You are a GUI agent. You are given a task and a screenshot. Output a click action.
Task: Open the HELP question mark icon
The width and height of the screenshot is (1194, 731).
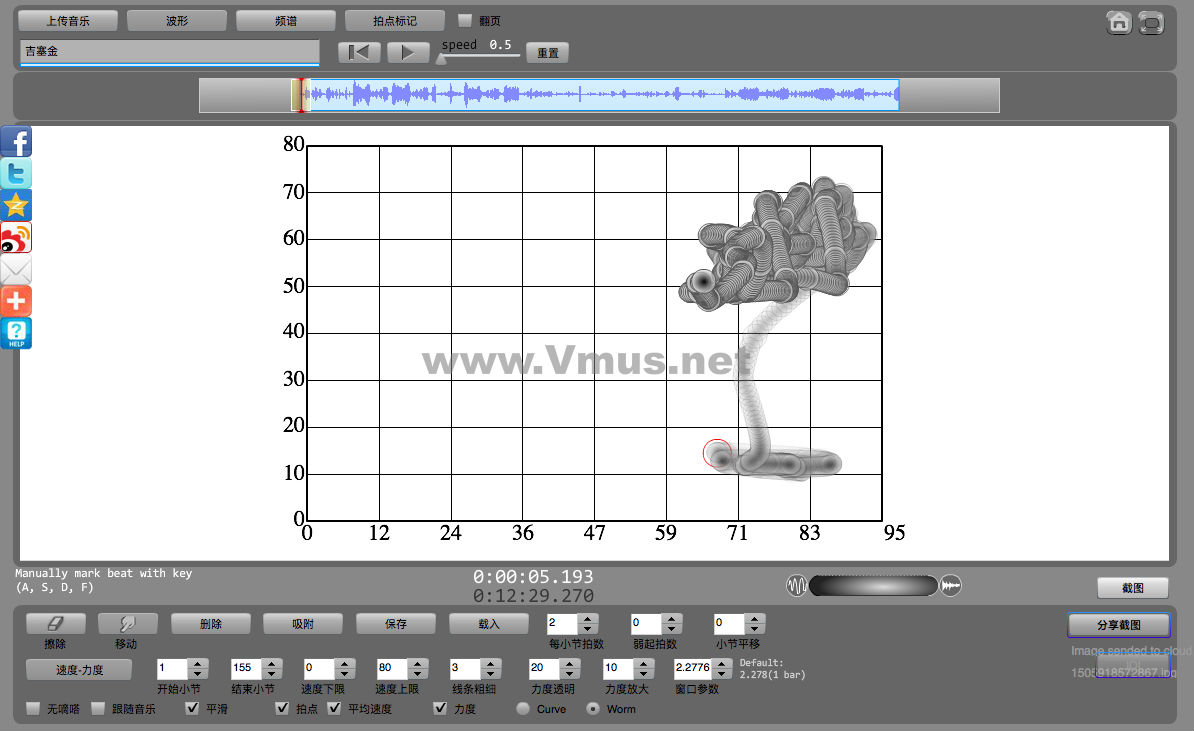coord(16,333)
